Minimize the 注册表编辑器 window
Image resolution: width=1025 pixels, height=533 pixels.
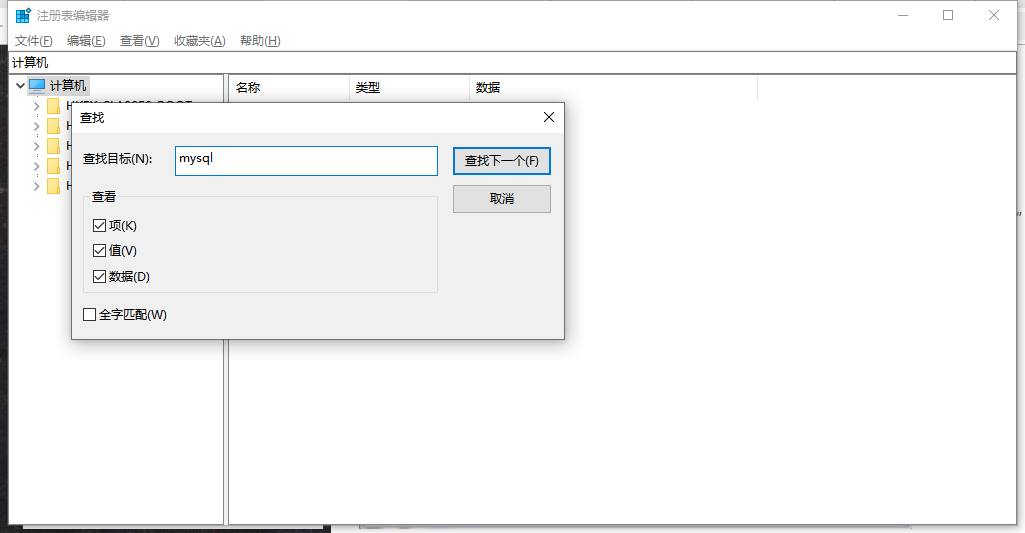903,15
